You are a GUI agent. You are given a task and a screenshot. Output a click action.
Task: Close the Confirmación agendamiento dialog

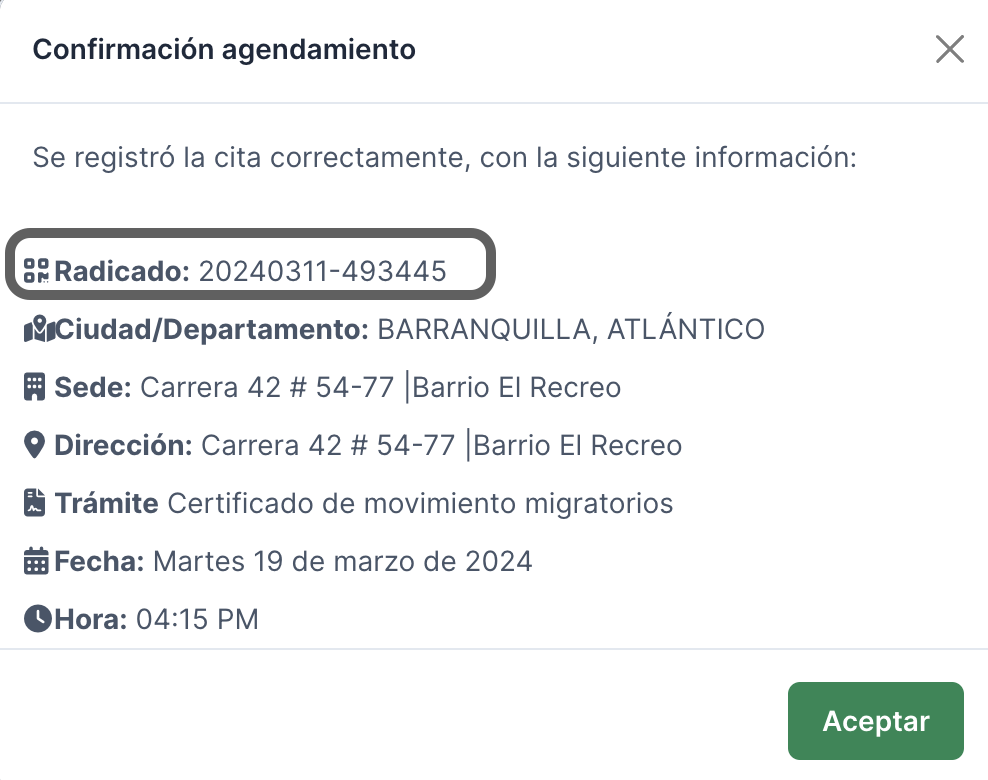(x=949, y=49)
